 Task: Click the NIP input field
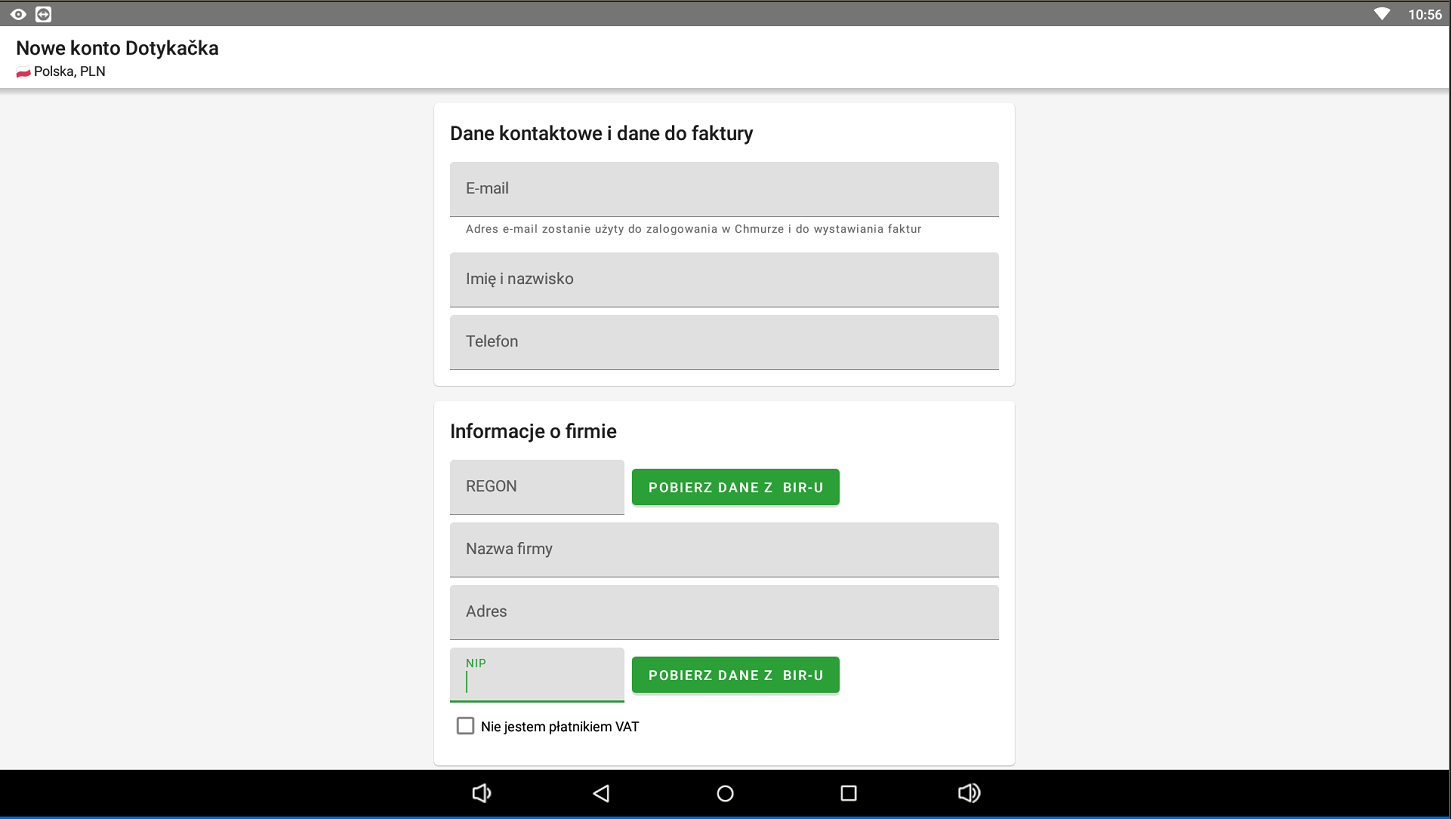[x=537, y=677]
